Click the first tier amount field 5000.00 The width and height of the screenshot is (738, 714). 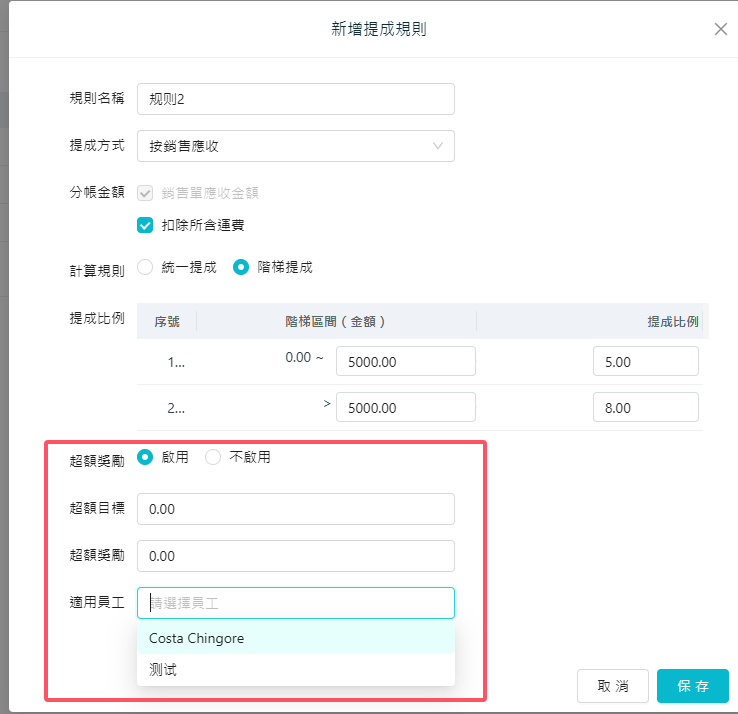405,362
